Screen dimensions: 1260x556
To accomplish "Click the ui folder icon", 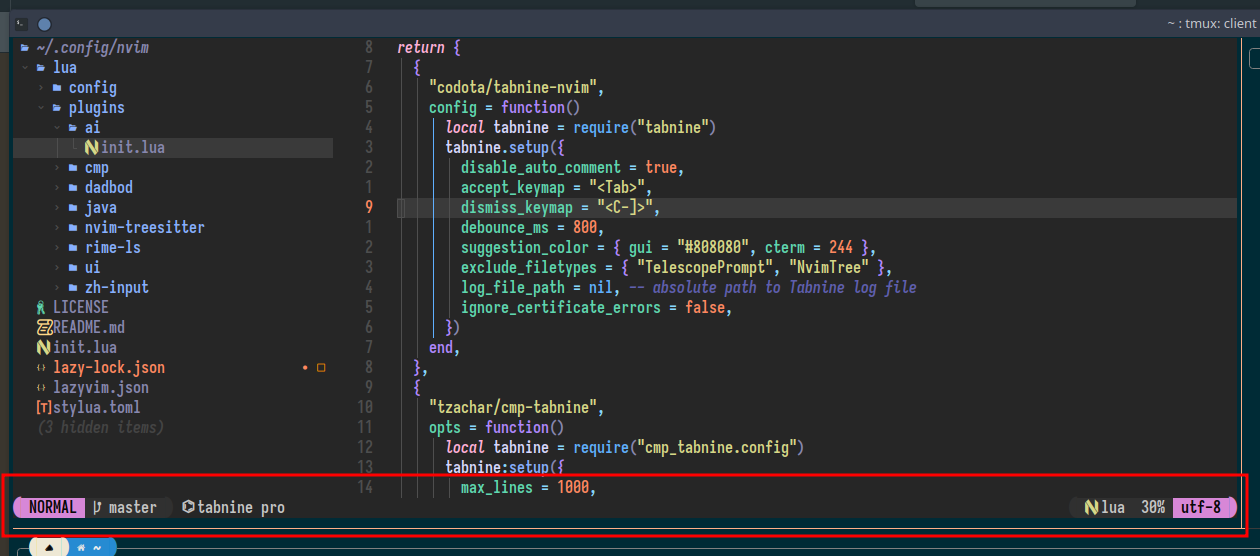I will [73, 267].
